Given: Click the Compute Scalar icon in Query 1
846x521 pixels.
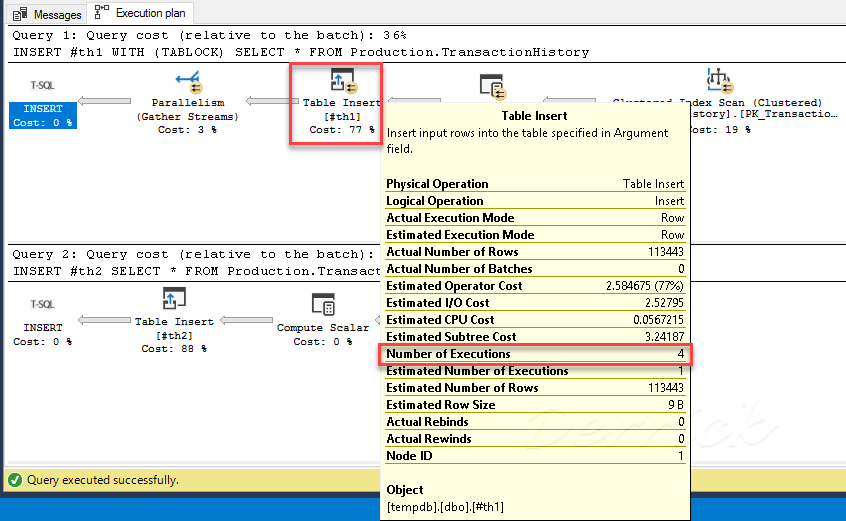Looking at the screenshot, I should tap(492, 86).
